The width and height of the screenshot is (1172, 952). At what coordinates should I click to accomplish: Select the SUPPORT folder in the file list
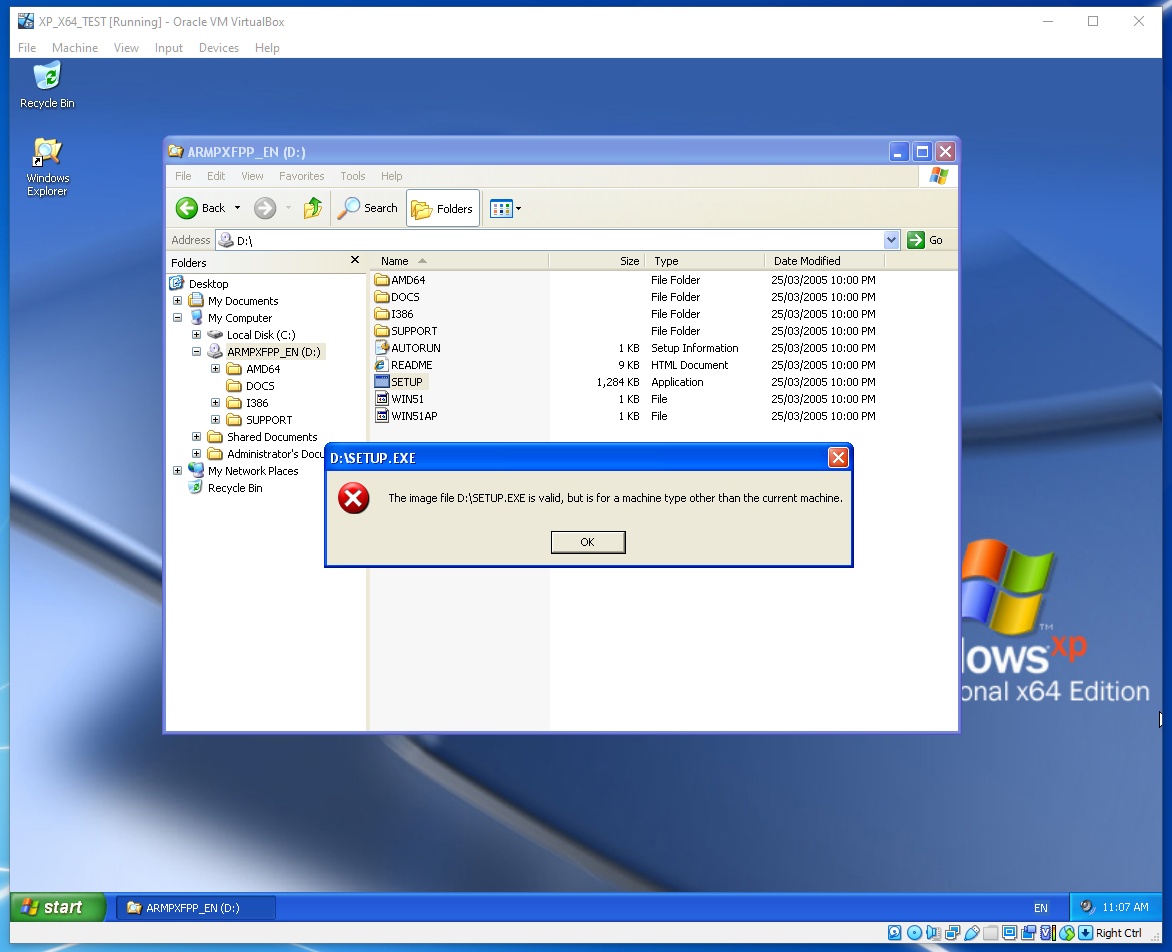[407, 331]
